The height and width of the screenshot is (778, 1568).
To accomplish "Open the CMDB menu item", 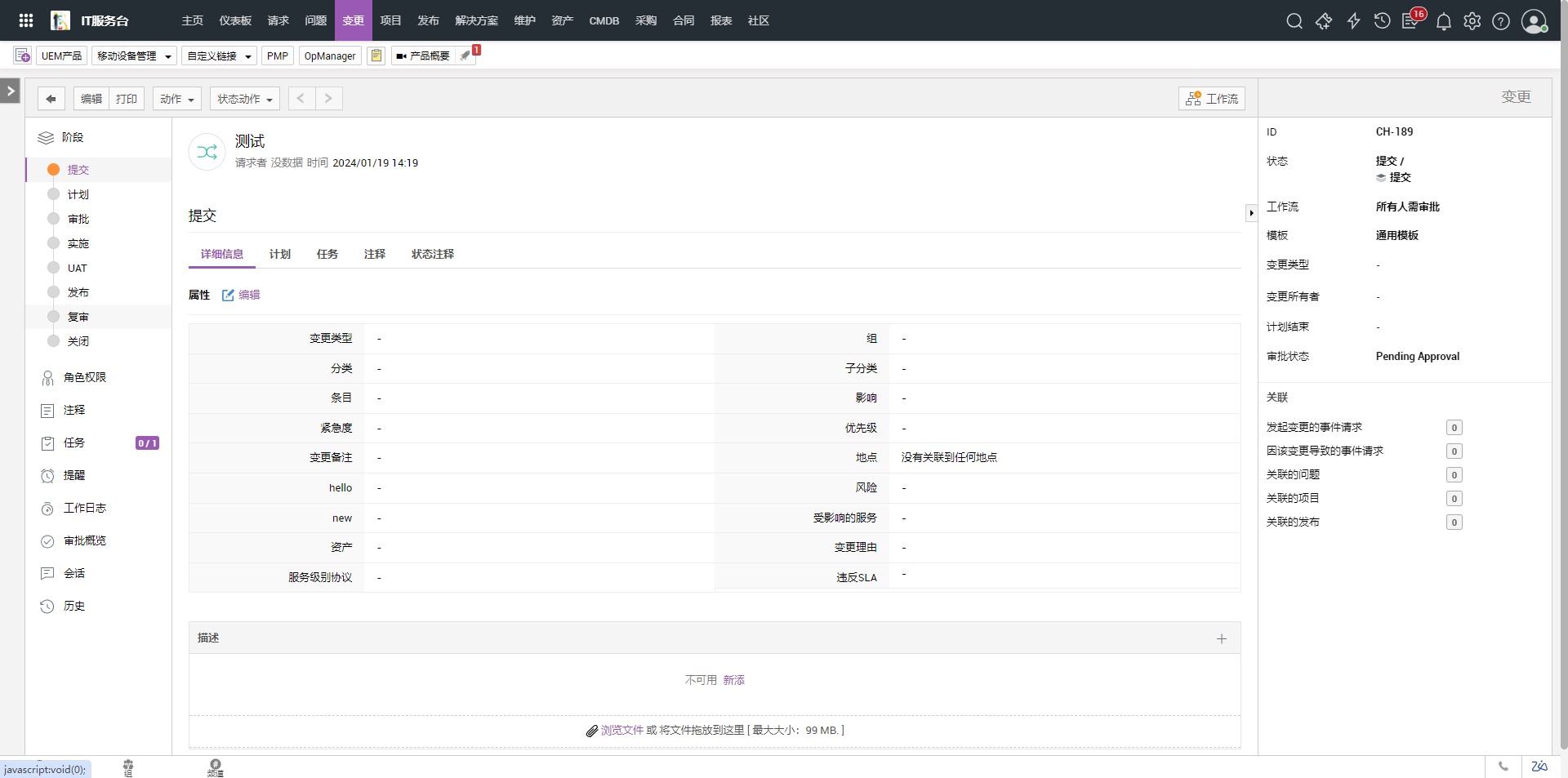I will (604, 20).
